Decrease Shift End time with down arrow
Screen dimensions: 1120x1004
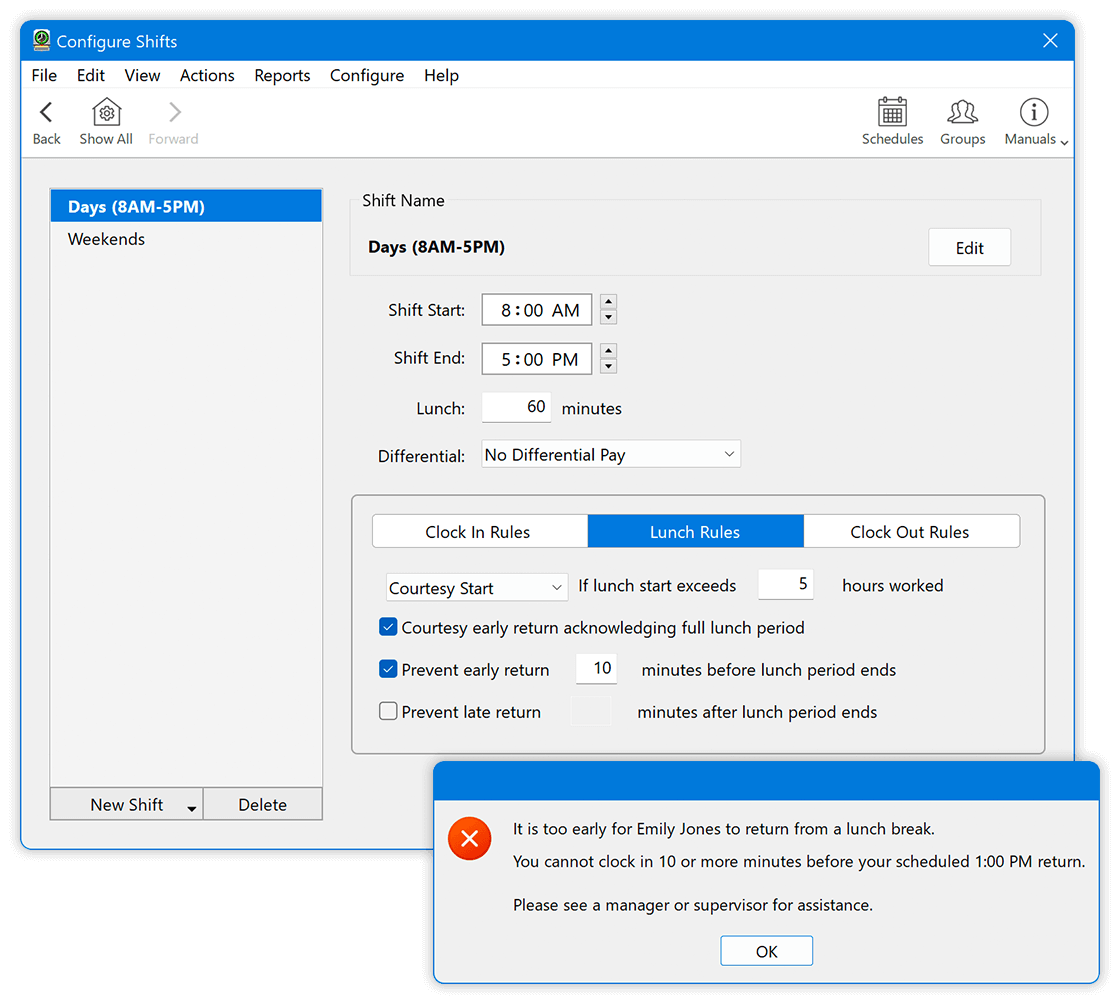click(609, 366)
